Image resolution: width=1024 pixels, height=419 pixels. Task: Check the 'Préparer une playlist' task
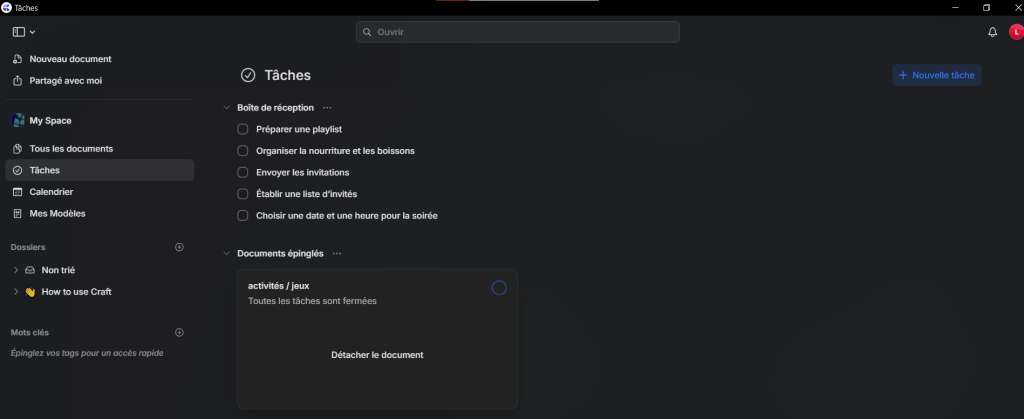pos(243,129)
